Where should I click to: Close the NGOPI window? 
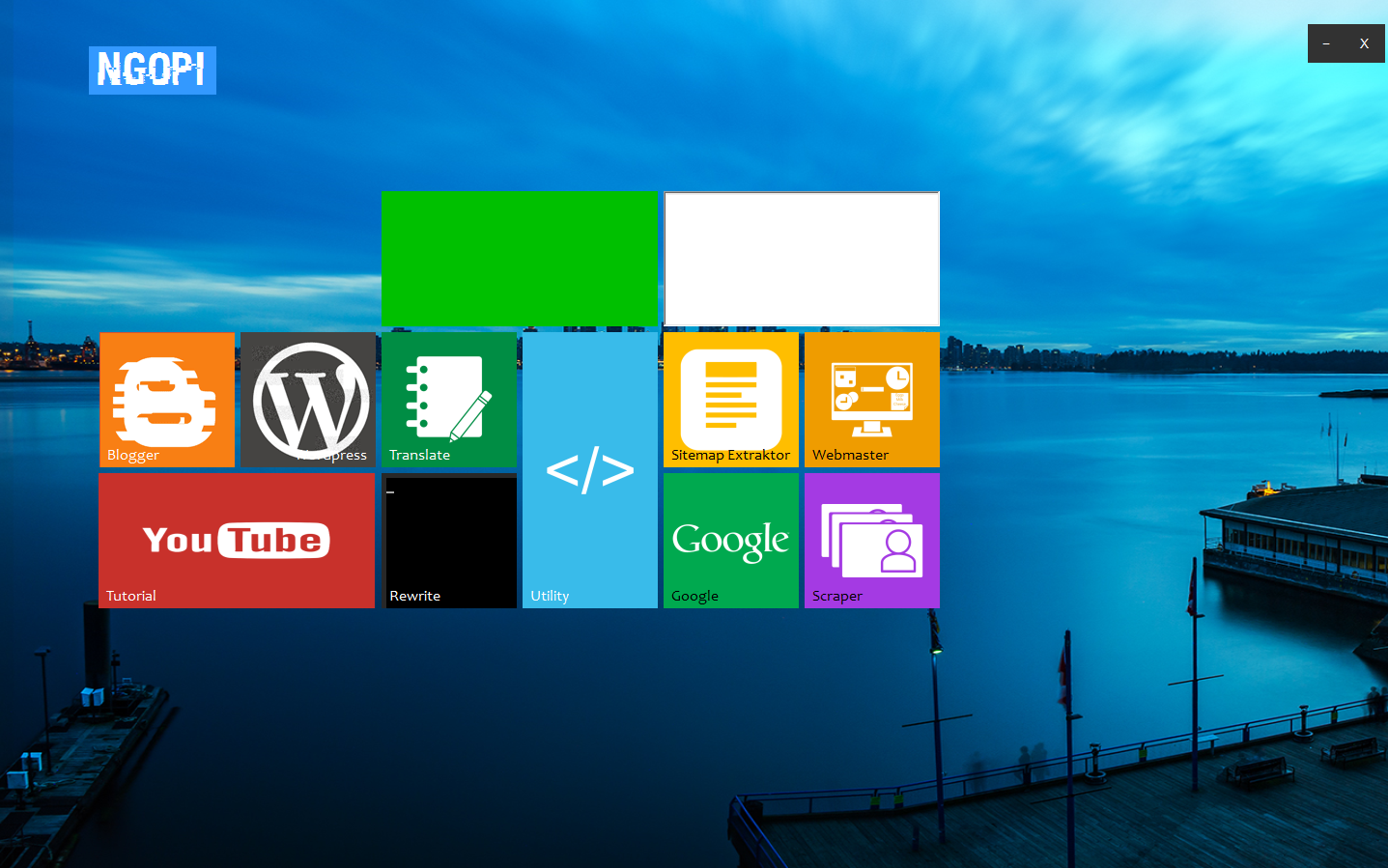1364,43
